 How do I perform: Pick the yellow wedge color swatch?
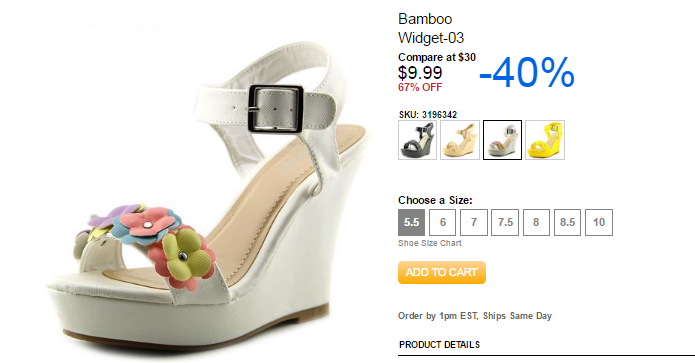545,140
